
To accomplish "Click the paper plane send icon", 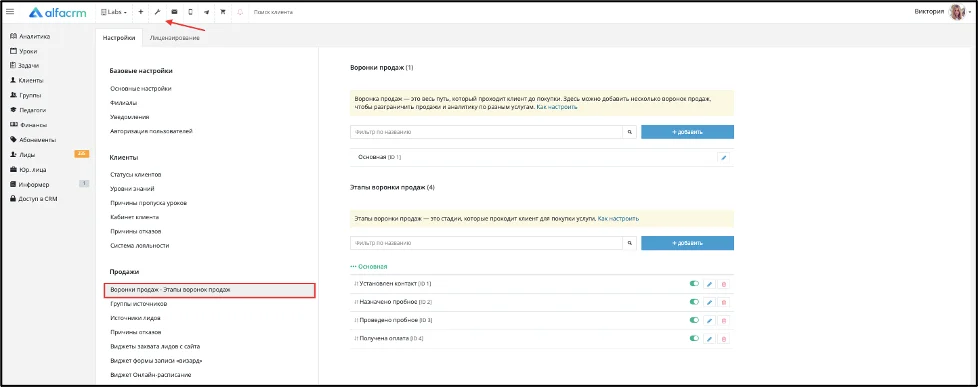I will (x=207, y=12).
